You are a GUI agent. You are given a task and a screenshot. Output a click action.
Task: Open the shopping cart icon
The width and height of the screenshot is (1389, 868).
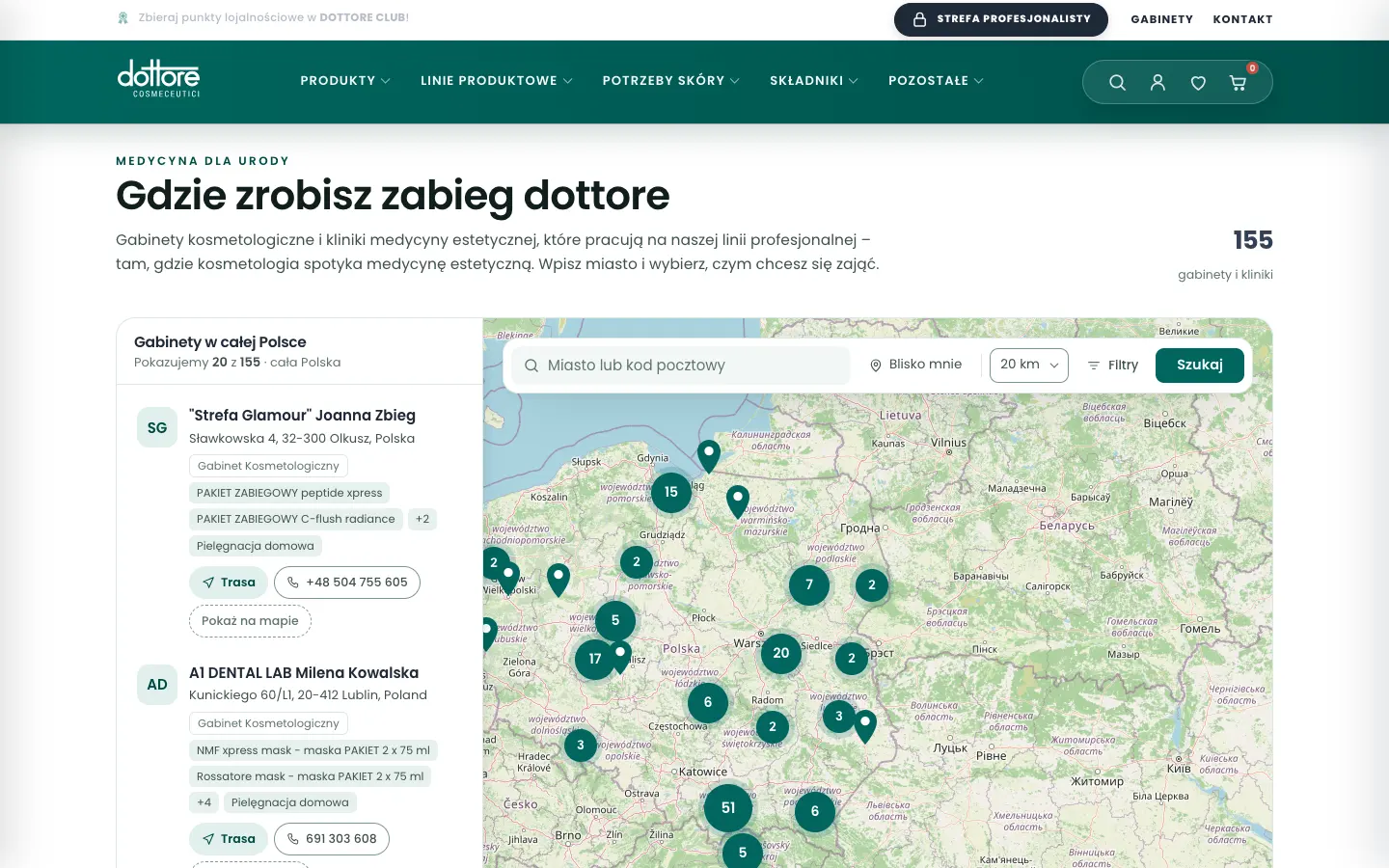click(1239, 83)
